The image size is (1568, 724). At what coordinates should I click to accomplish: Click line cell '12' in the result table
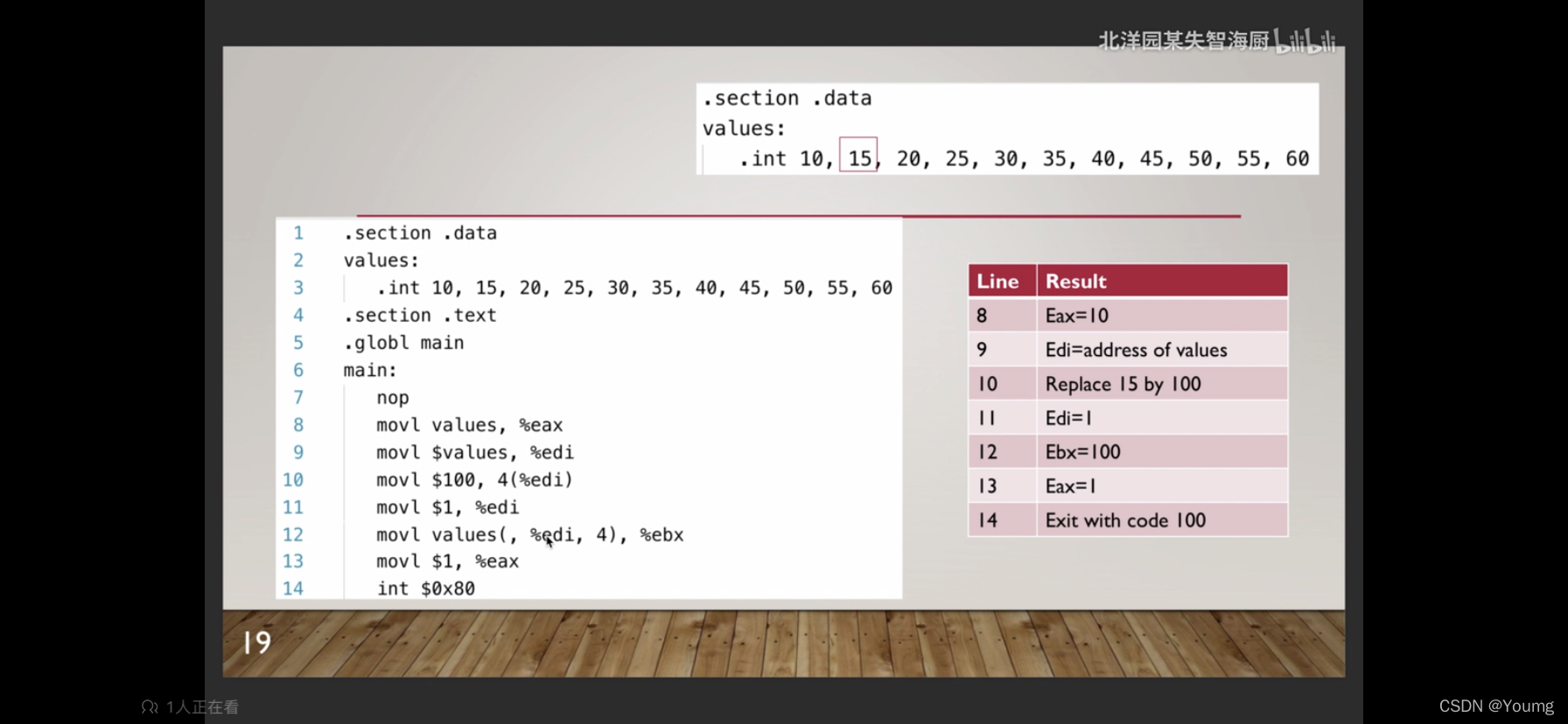1003,452
